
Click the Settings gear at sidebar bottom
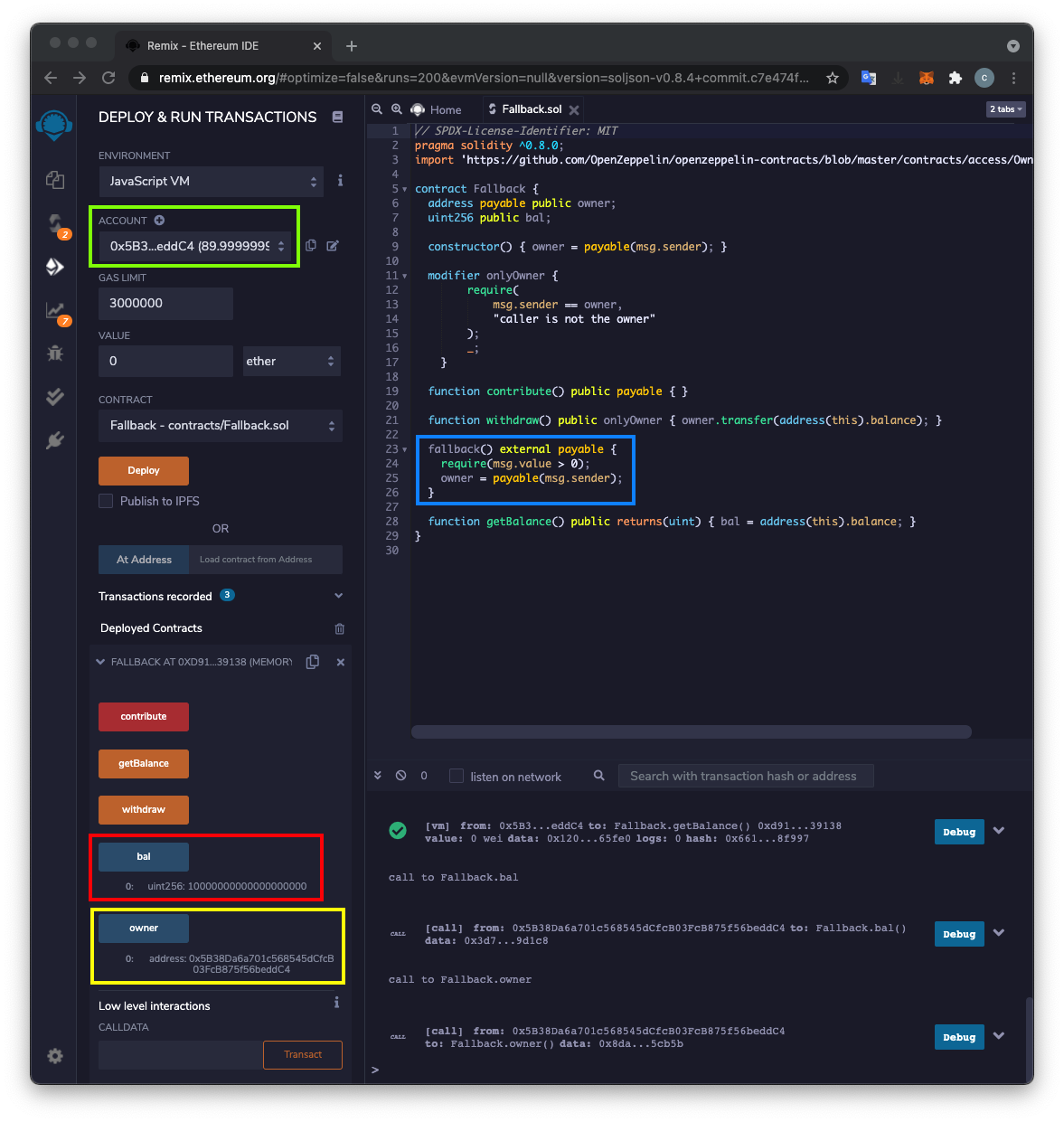click(x=55, y=1056)
